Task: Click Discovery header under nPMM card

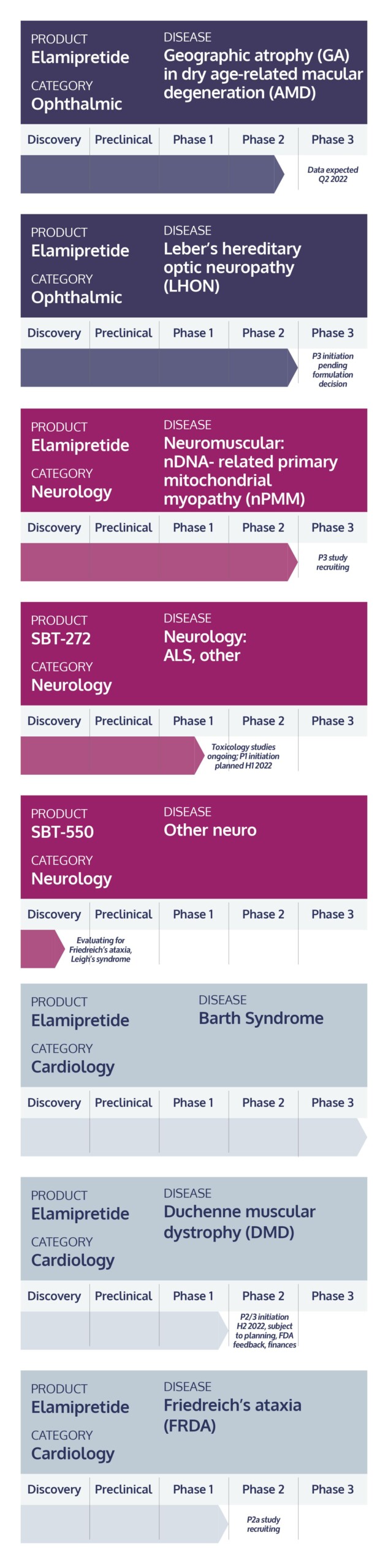Action: (x=54, y=528)
